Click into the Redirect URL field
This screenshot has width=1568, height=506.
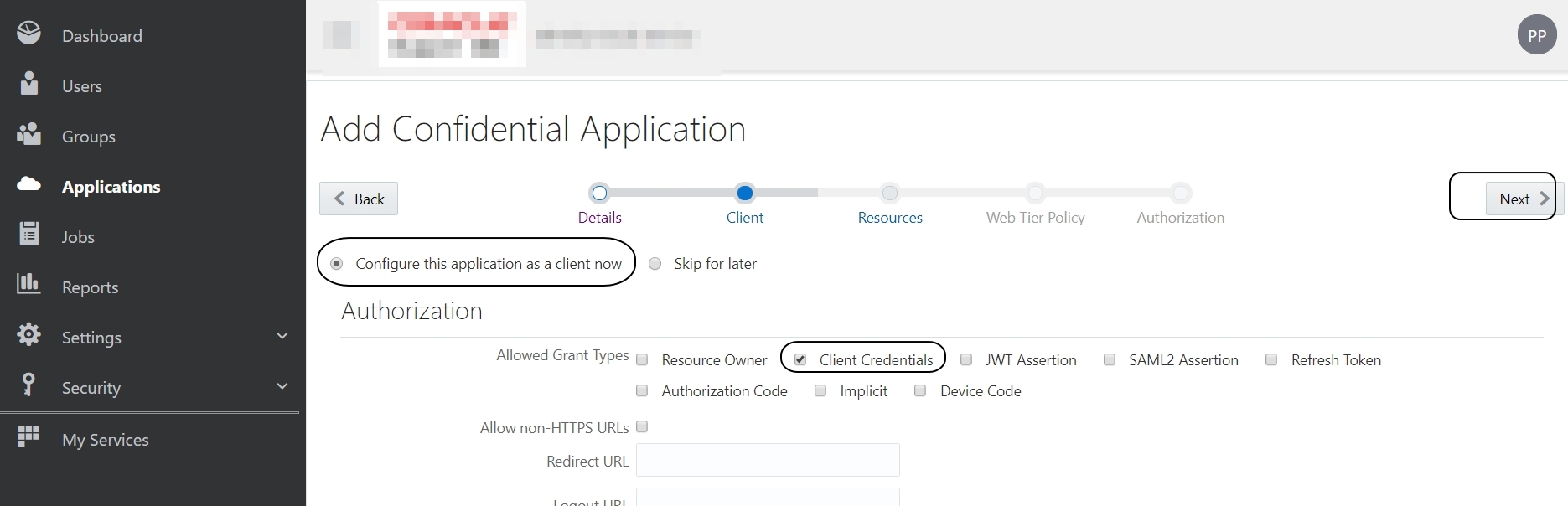[x=767, y=460]
